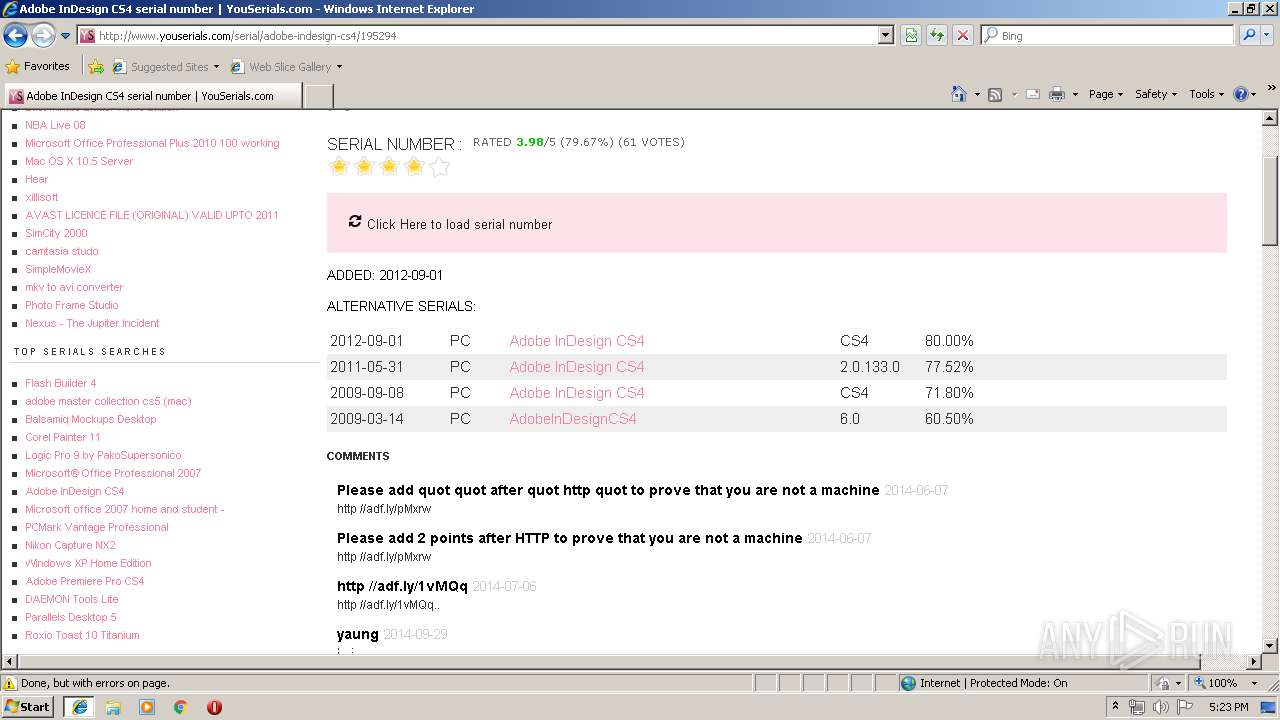This screenshot has width=1280, height=720.
Task: Open Chrome from the taskbar
Action: (181, 707)
